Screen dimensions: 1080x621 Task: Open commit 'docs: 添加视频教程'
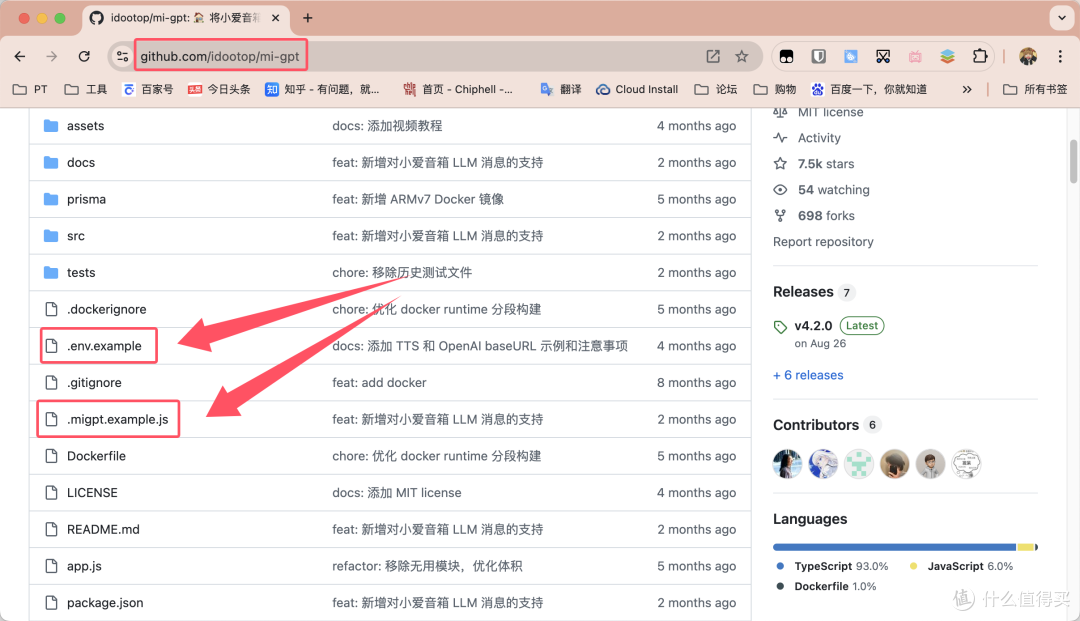tap(387, 126)
